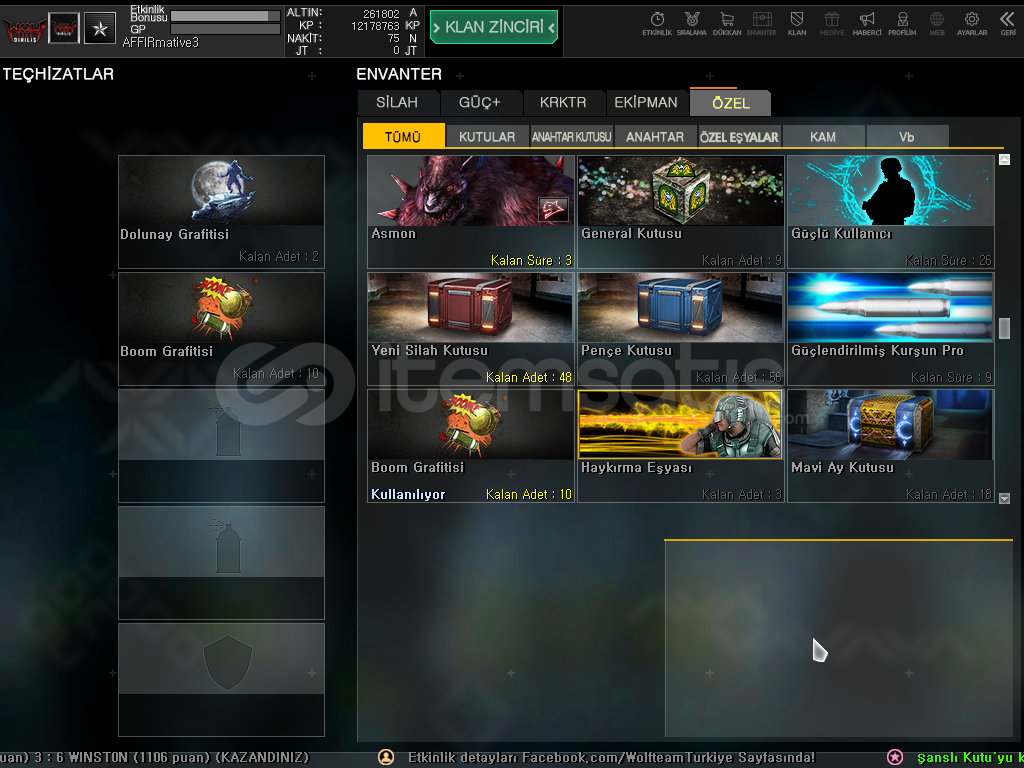This screenshot has height=768, width=1024.
Task: Select the General Kutusu item
Action: coord(680,212)
